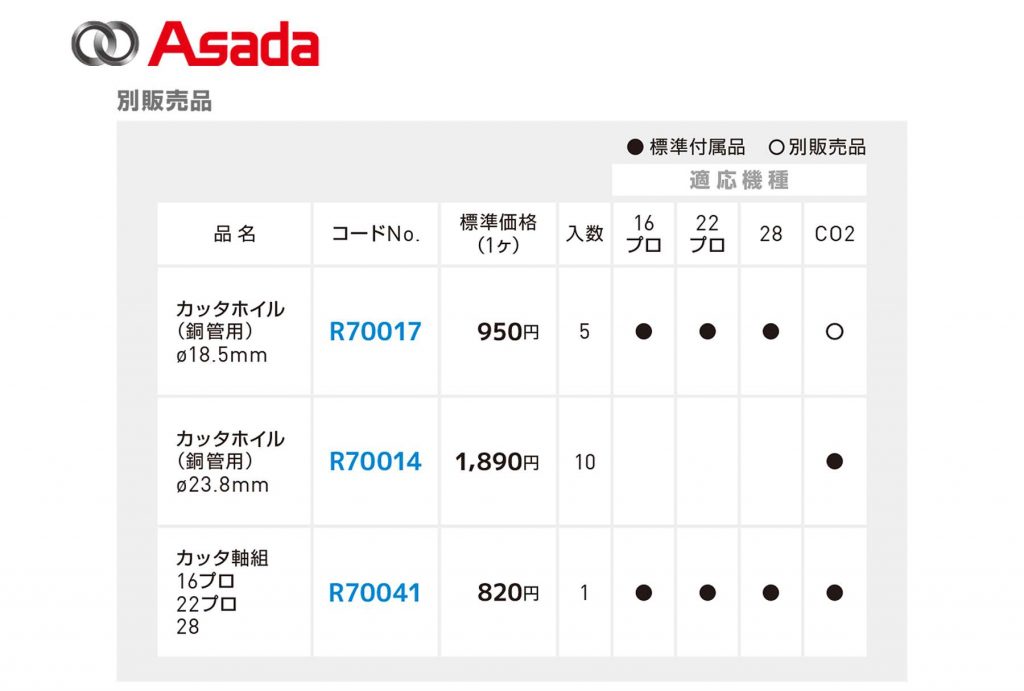Select the カッタ軸組 product name cell
Viewport: 1024px width, 691px height.
pos(234,592)
